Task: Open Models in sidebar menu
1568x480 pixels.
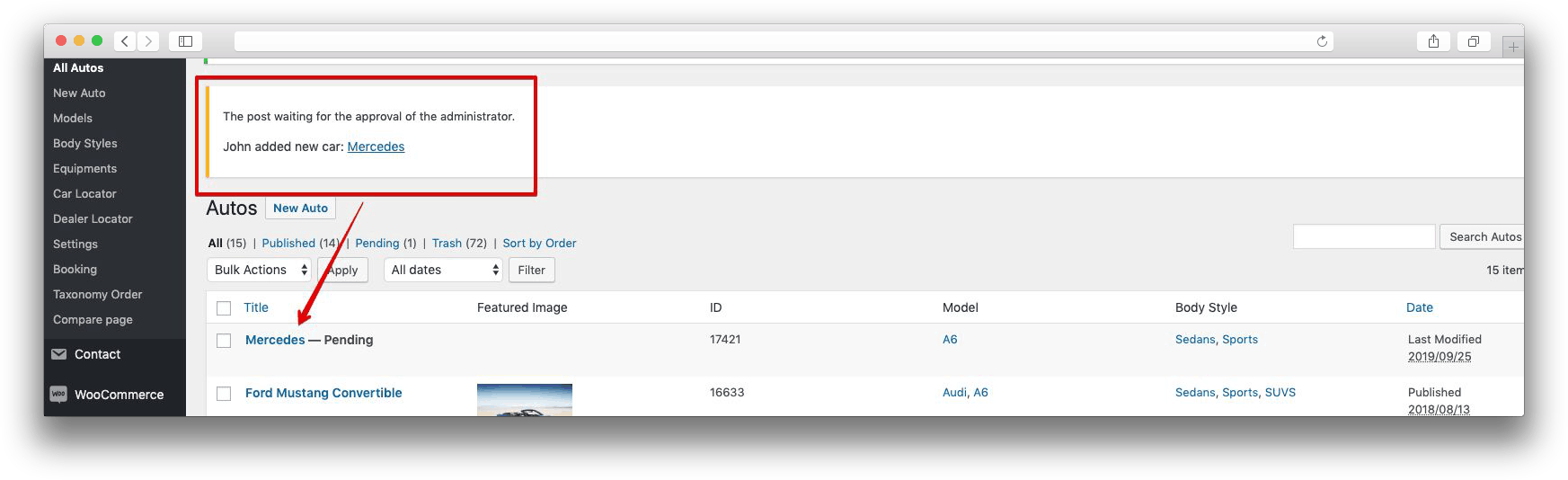Action: point(73,118)
